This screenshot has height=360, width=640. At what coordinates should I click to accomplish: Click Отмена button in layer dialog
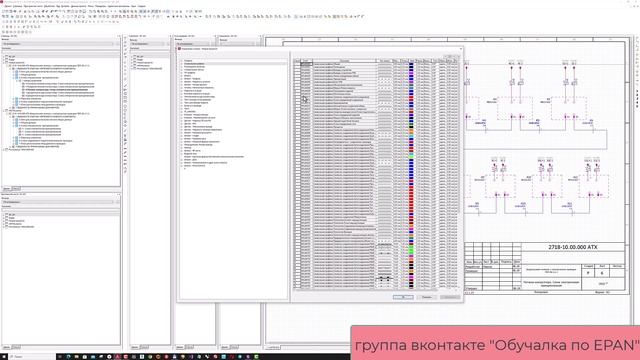point(427,297)
